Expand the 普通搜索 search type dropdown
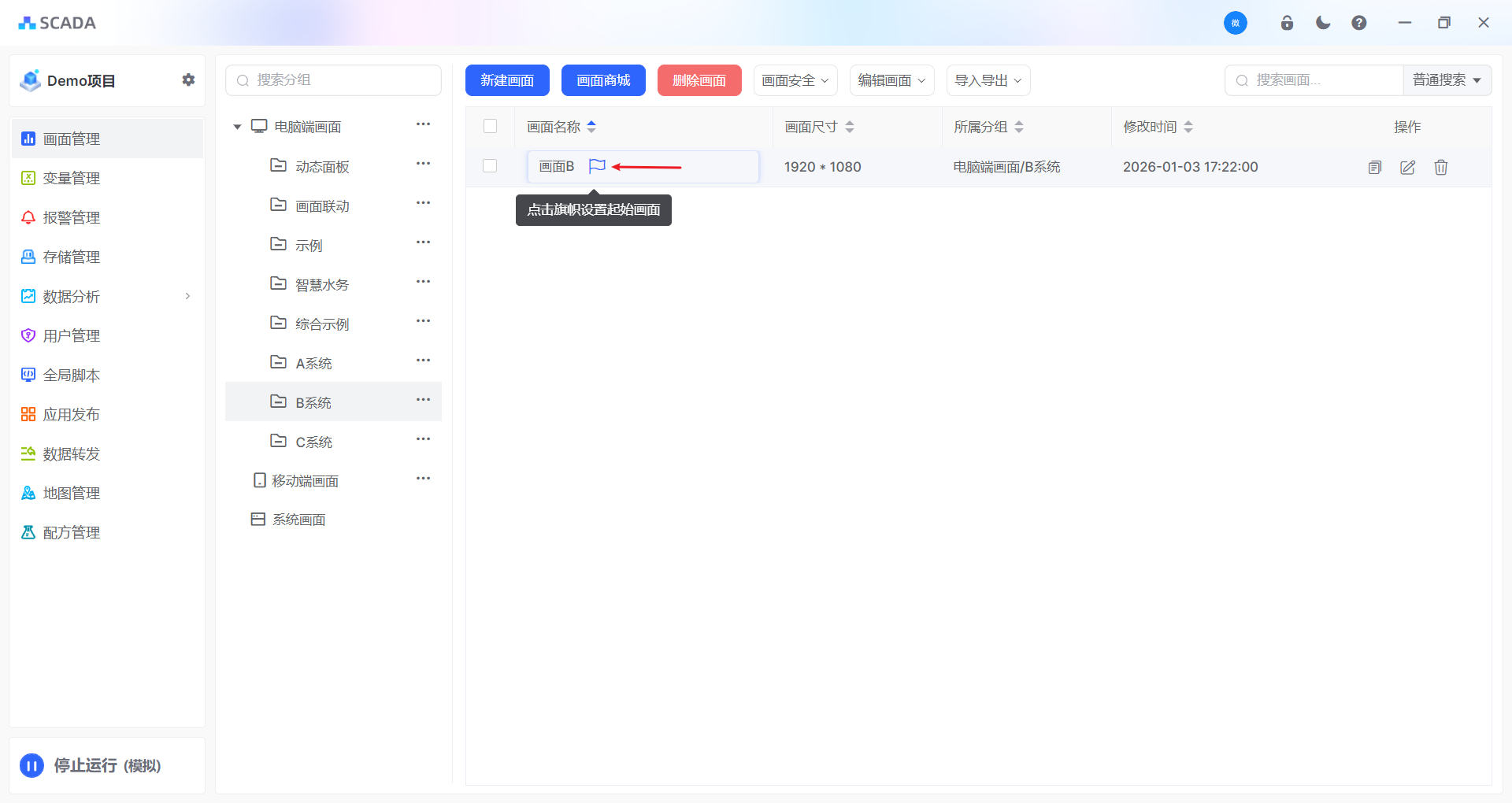Screen dimensions: 1512x803 pos(1447,80)
